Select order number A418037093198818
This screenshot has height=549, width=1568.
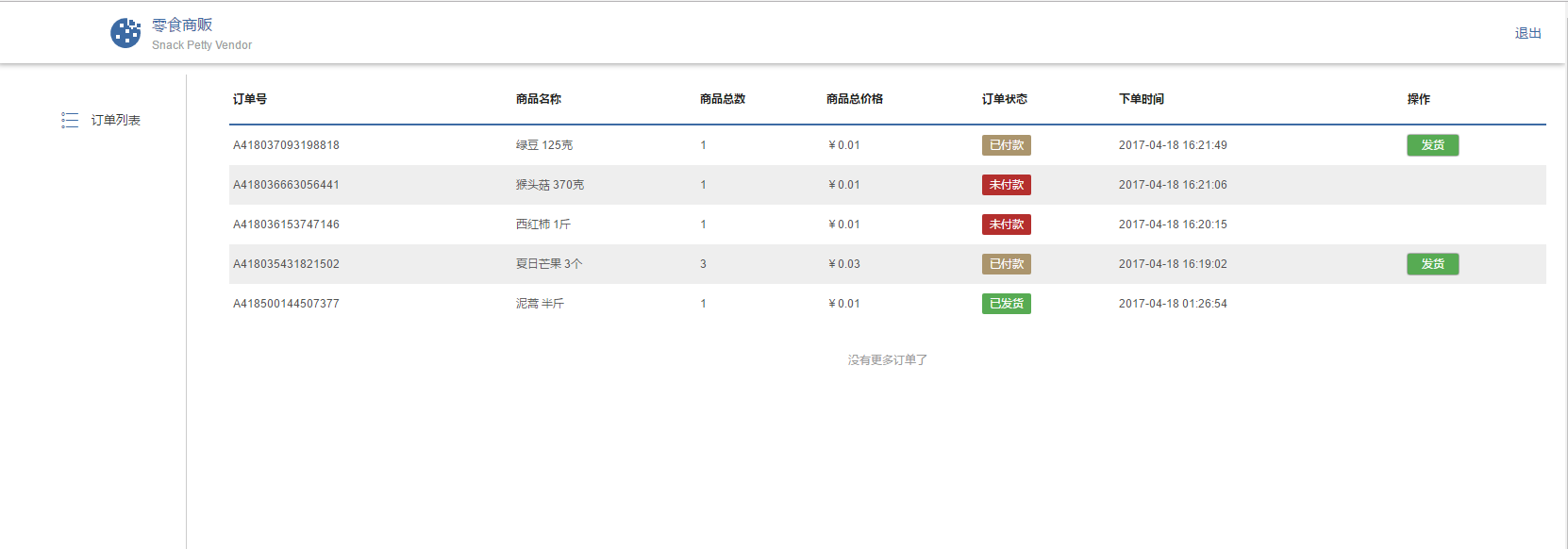[x=286, y=145]
